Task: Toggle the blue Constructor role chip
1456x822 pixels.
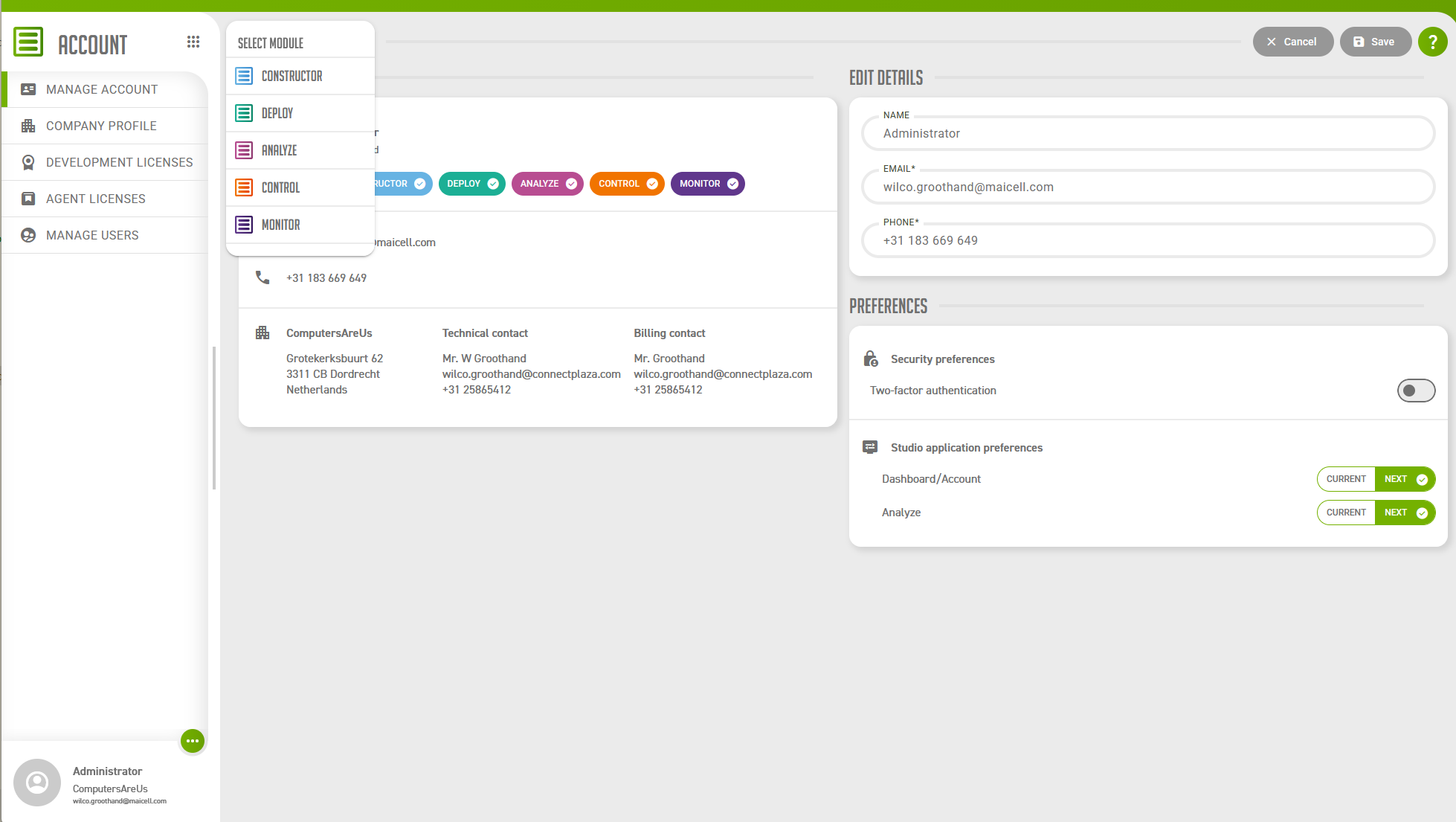Action: (403, 184)
